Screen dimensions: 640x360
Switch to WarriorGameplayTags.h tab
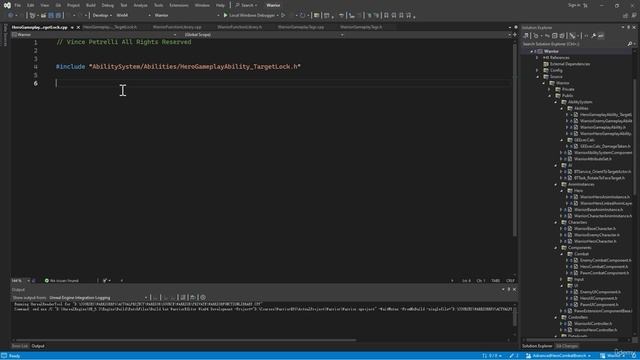[361, 27]
